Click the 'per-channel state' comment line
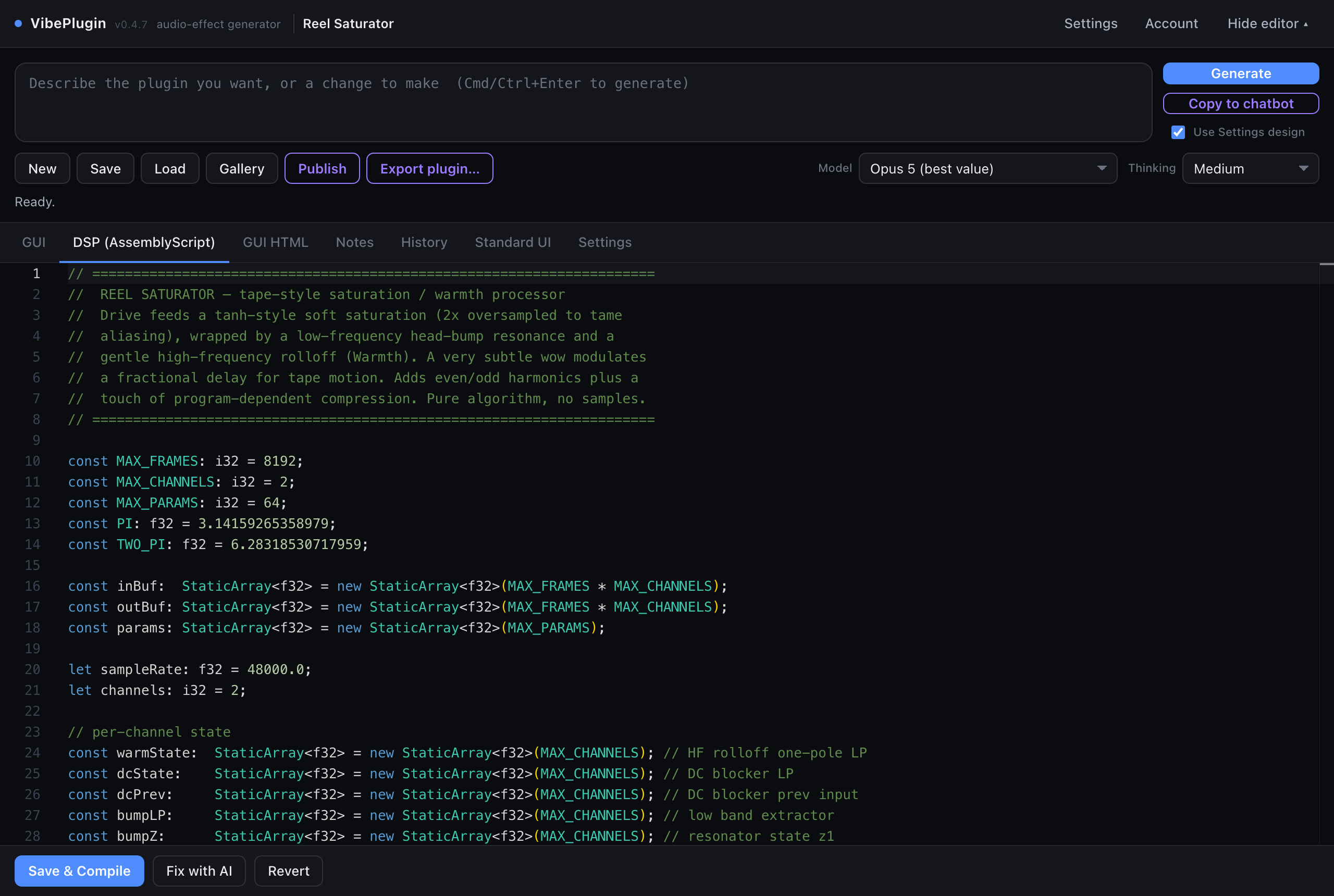This screenshot has height=896, width=1334. (x=149, y=732)
